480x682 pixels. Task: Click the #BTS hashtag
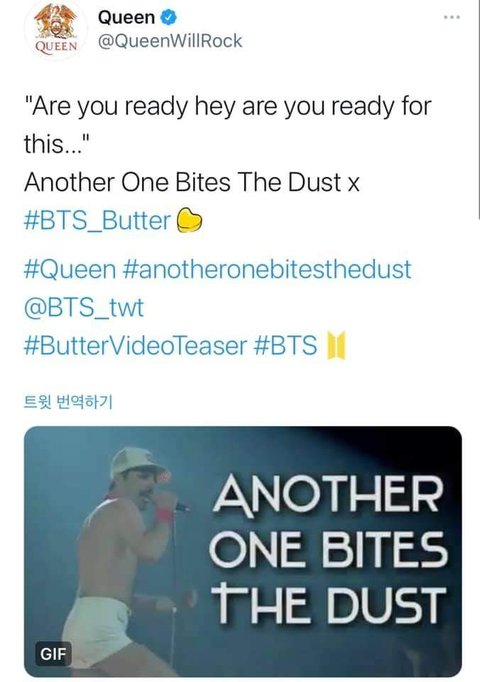click(285, 346)
